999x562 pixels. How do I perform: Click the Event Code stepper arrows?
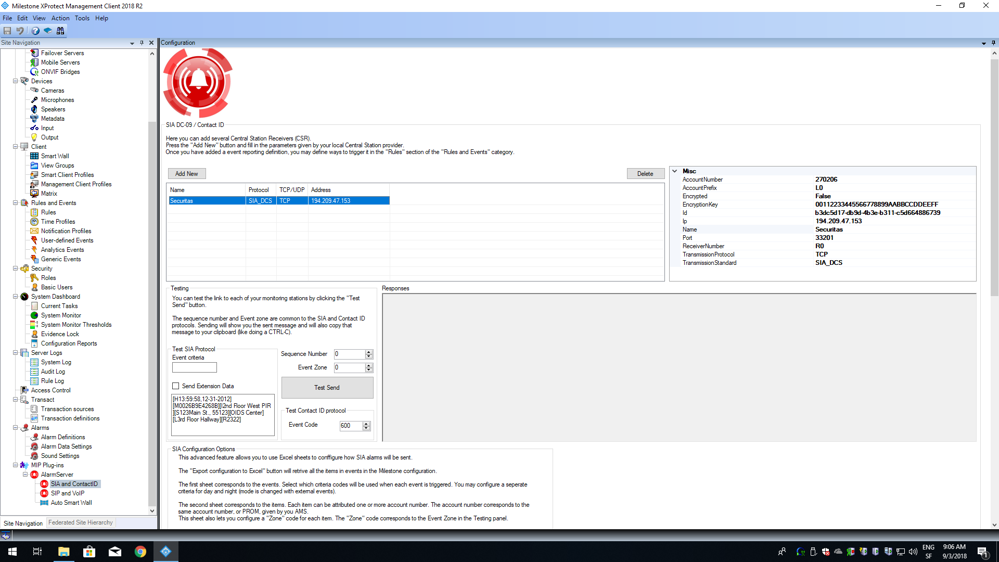tap(366, 426)
